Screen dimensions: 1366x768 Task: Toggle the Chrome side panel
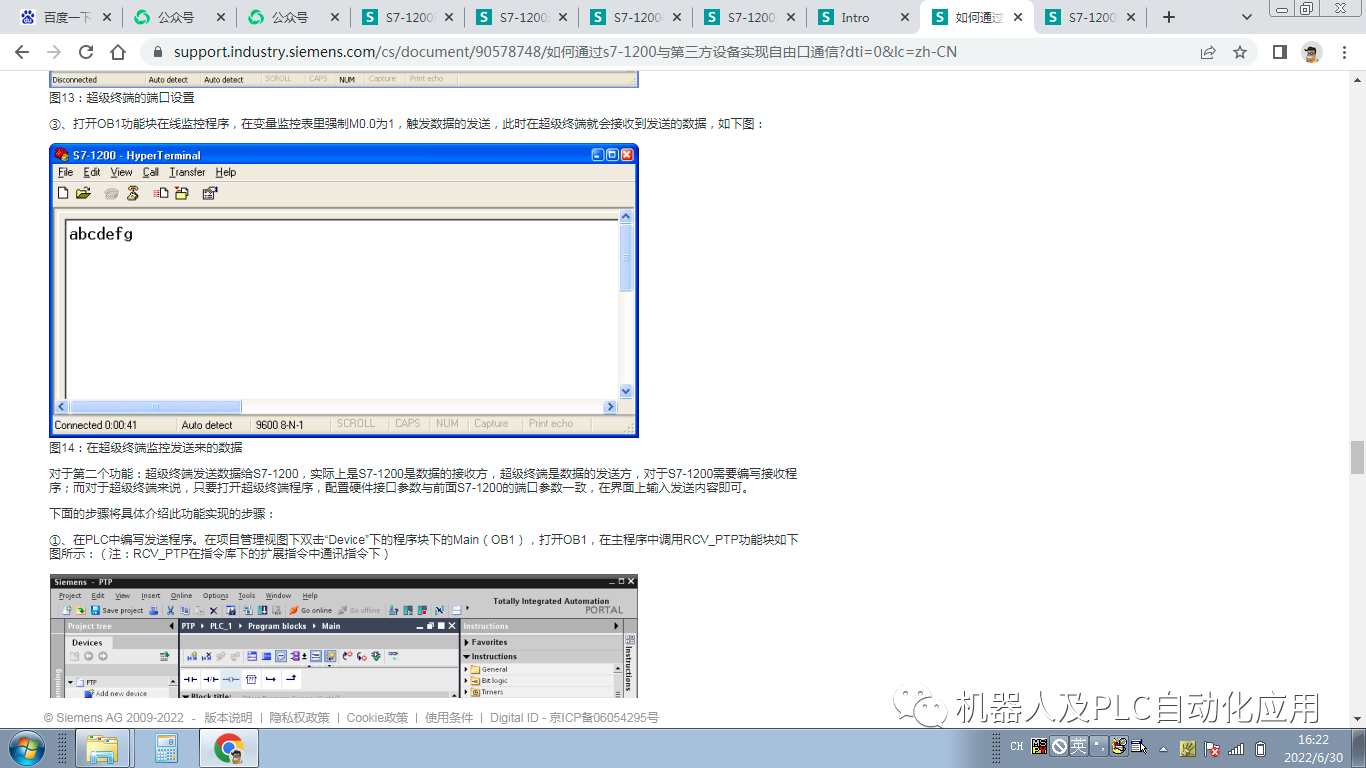click(x=1280, y=52)
